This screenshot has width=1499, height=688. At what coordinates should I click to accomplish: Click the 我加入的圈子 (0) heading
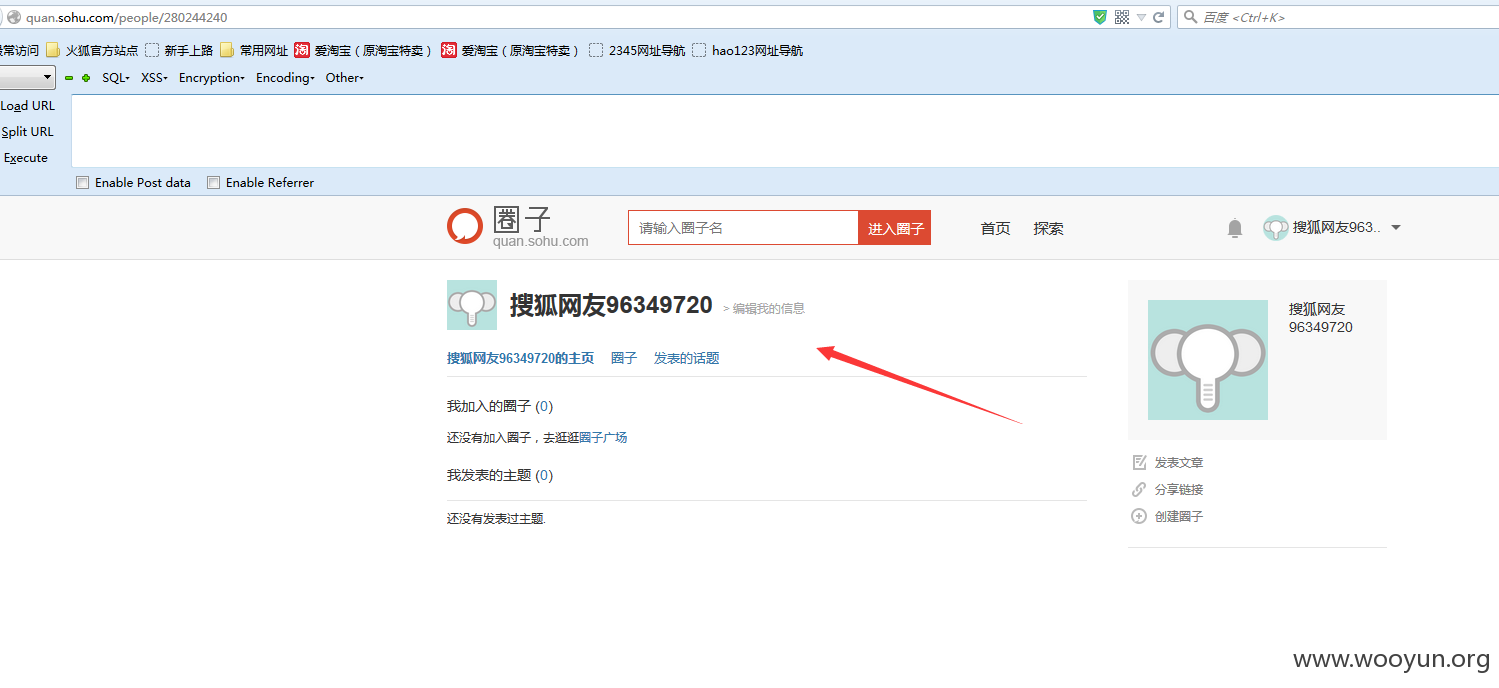pyautogui.click(x=500, y=406)
